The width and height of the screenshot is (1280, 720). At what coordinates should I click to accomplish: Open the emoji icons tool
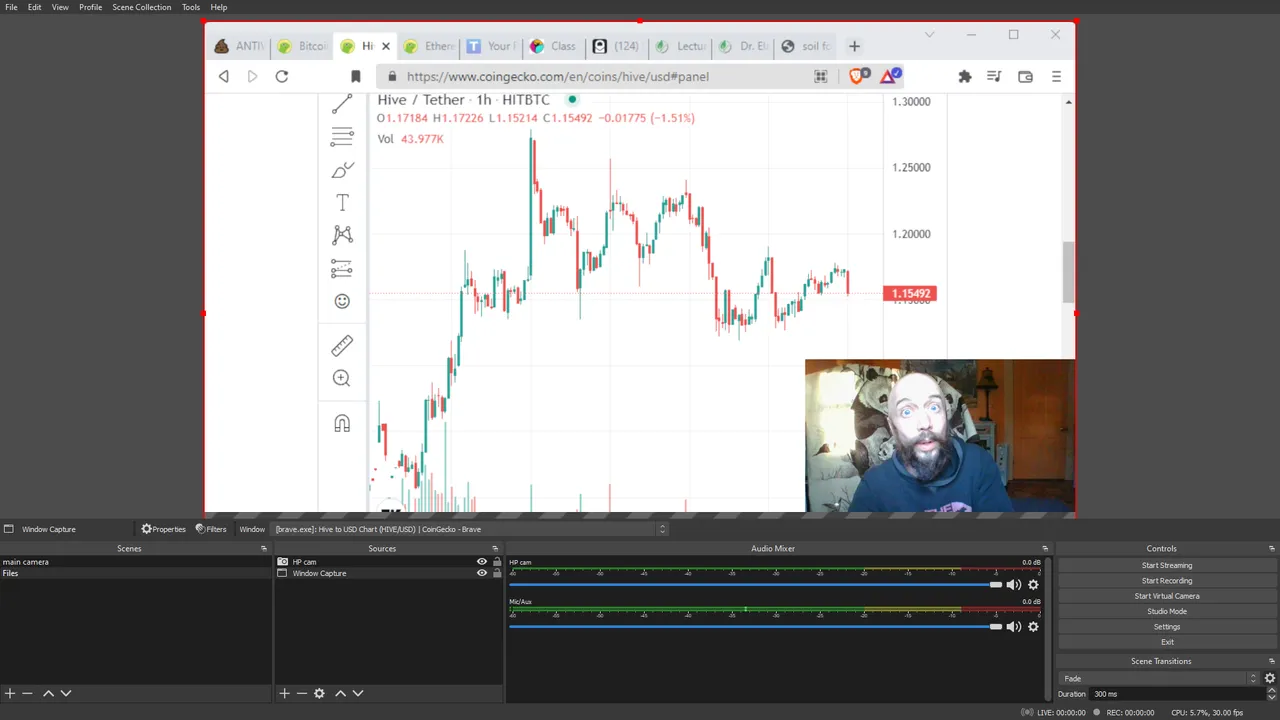tap(342, 301)
